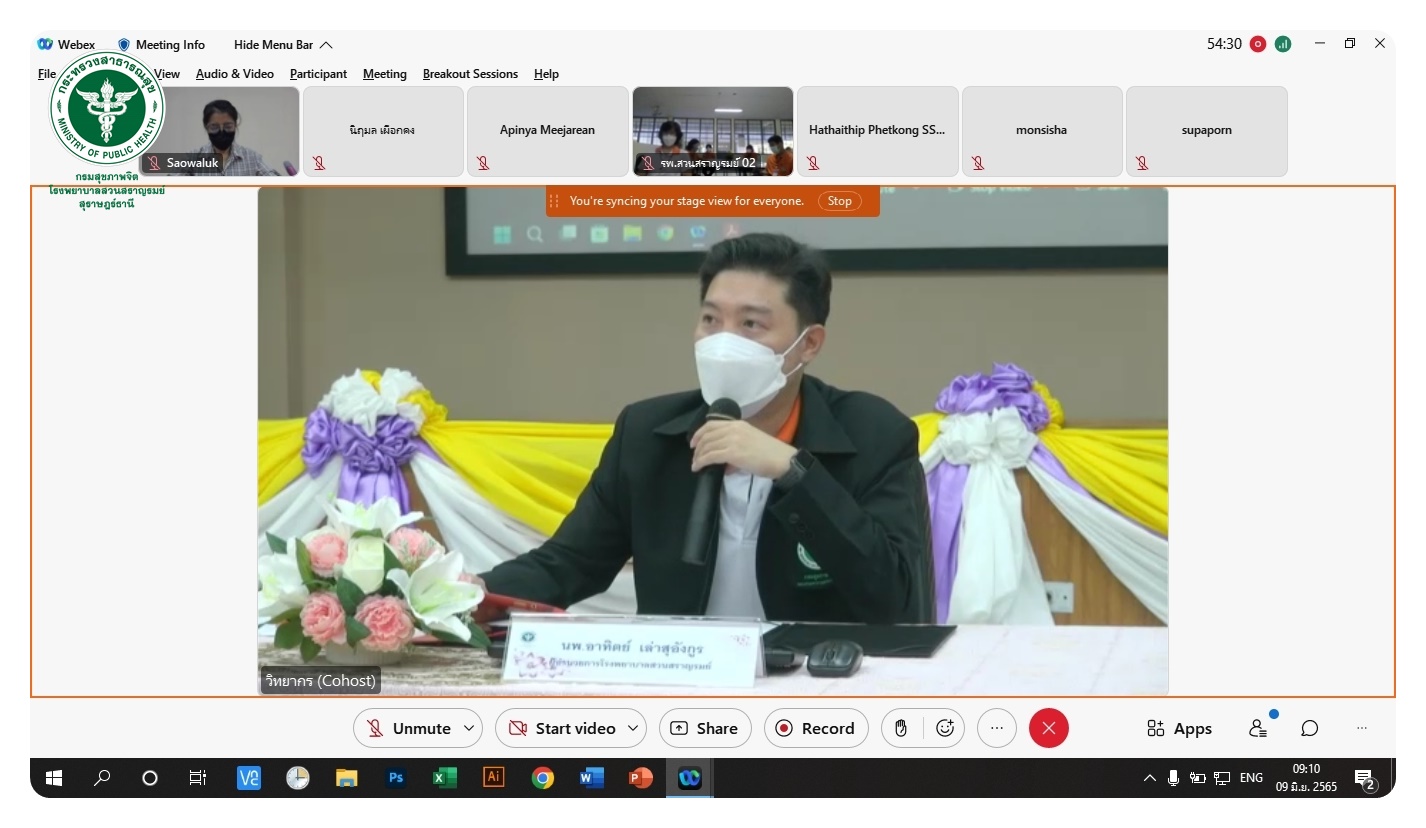Open the Chat panel icon

(1309, 728)
